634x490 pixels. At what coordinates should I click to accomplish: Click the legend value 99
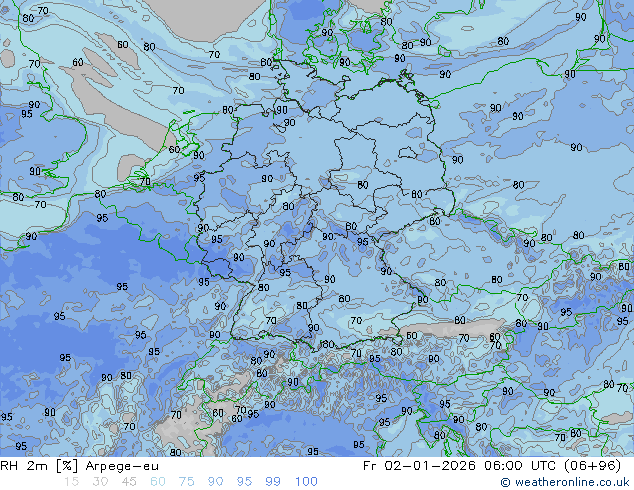pos(273,482)
